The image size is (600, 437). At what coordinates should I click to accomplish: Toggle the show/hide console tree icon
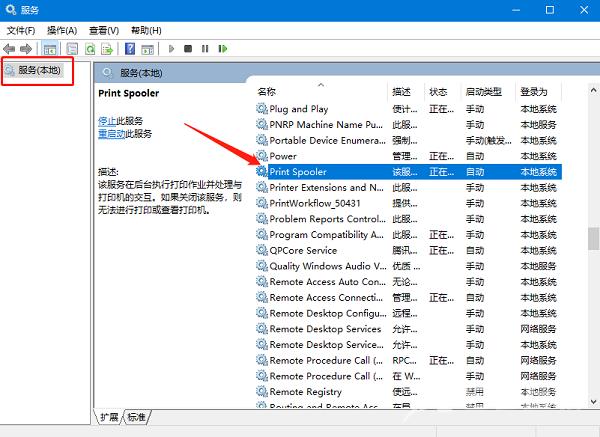coord(50,49)
